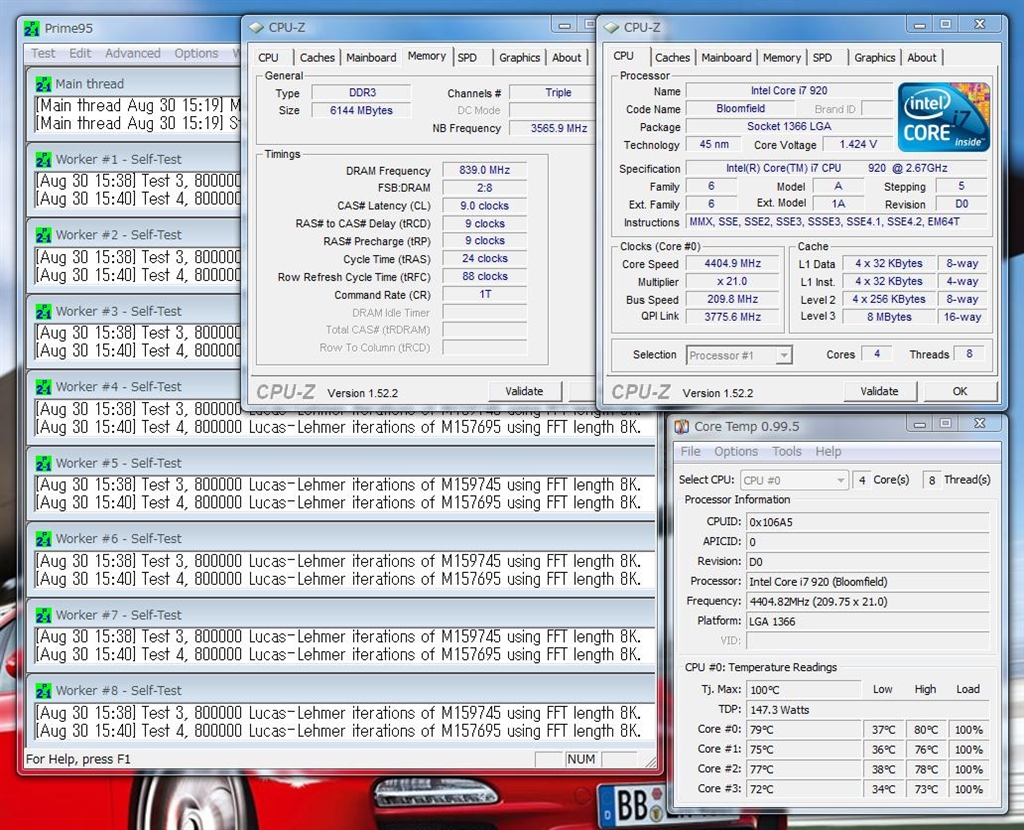1024x830 pixels.
Task: Switch to Mainboard tab in Memory CPU-Z window
Action: pyautogui.click(x=371, y=57)
